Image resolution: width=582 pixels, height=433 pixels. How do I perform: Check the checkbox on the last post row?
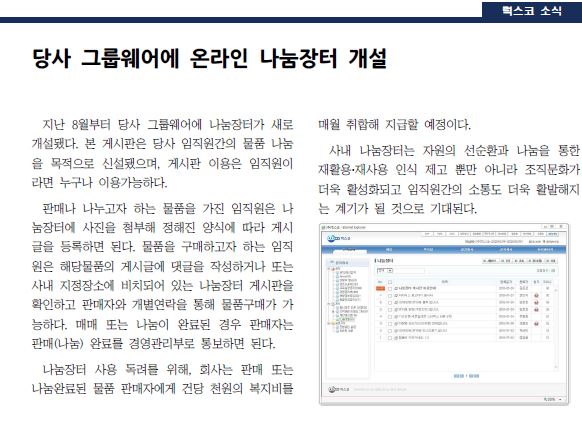point(390,338)
